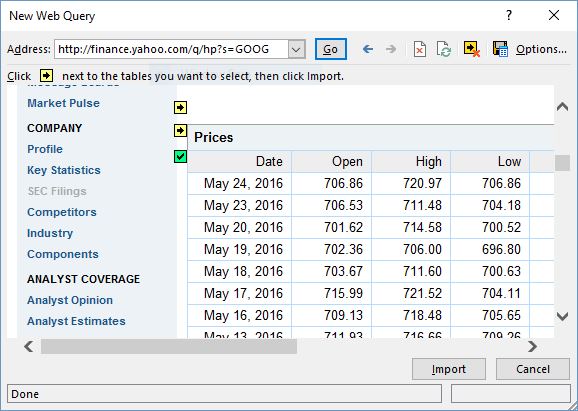578x411 pixels.
Task: Open the Analyst Estimates link
Action: pos(76,321)
